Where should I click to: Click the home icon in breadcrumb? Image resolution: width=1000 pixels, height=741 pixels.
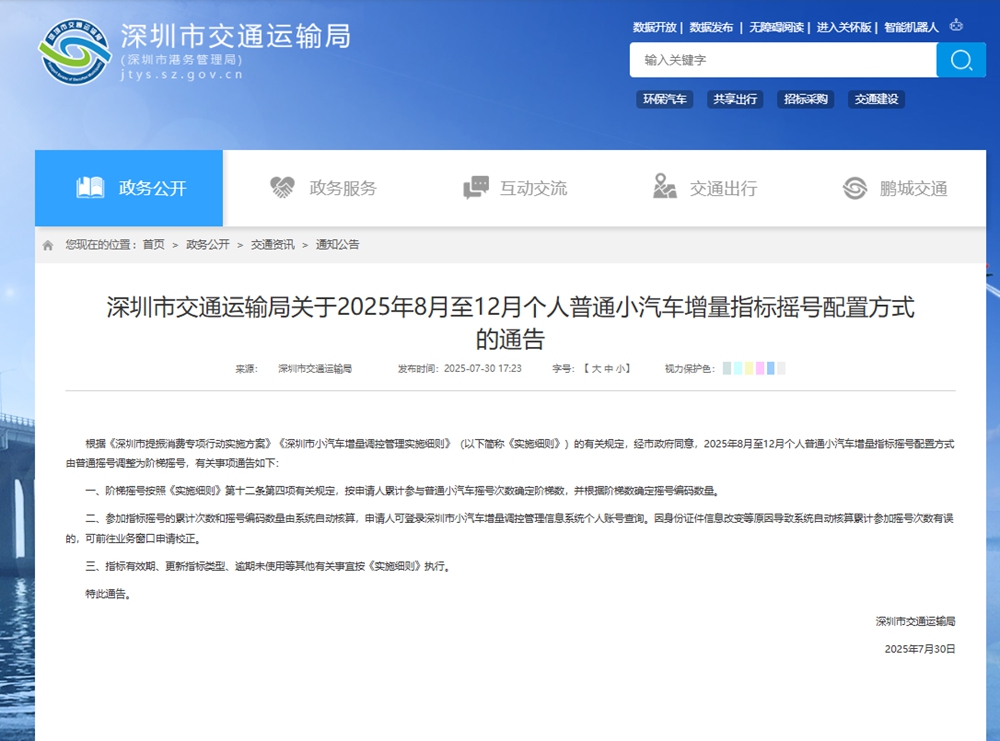[48, 245]
